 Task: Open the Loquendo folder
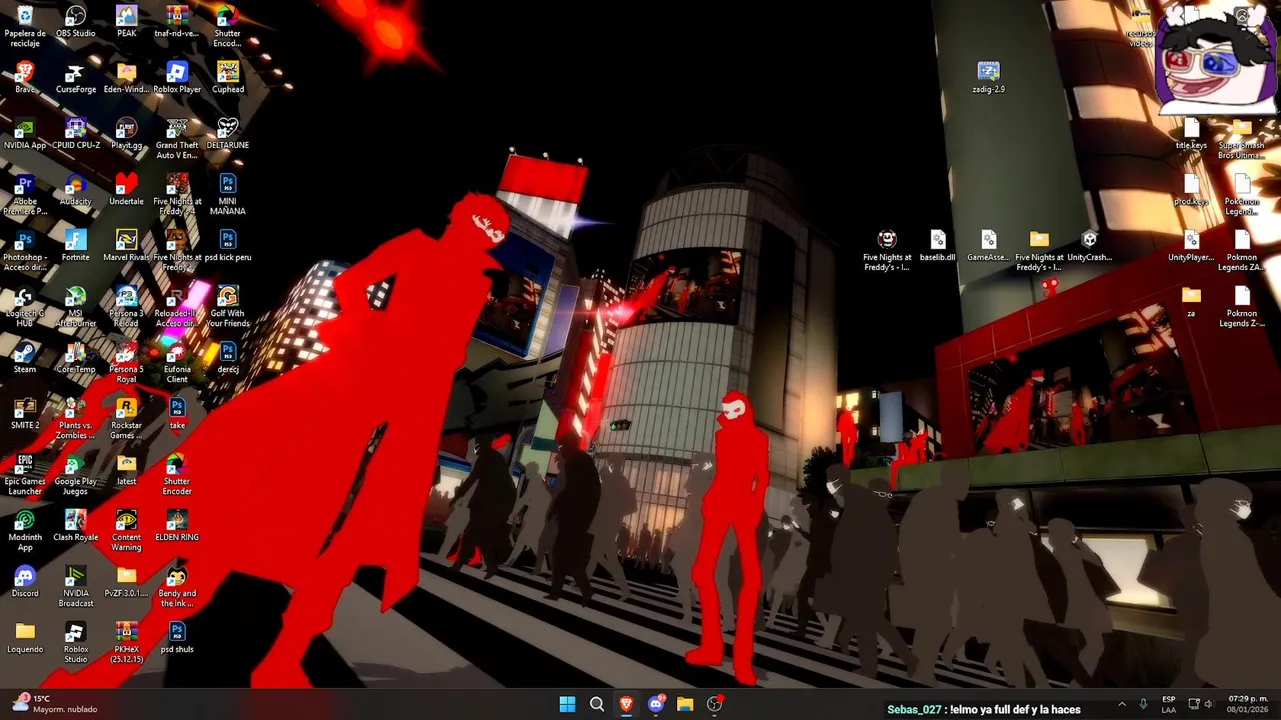pyautogui.click(x=25, y=637)
